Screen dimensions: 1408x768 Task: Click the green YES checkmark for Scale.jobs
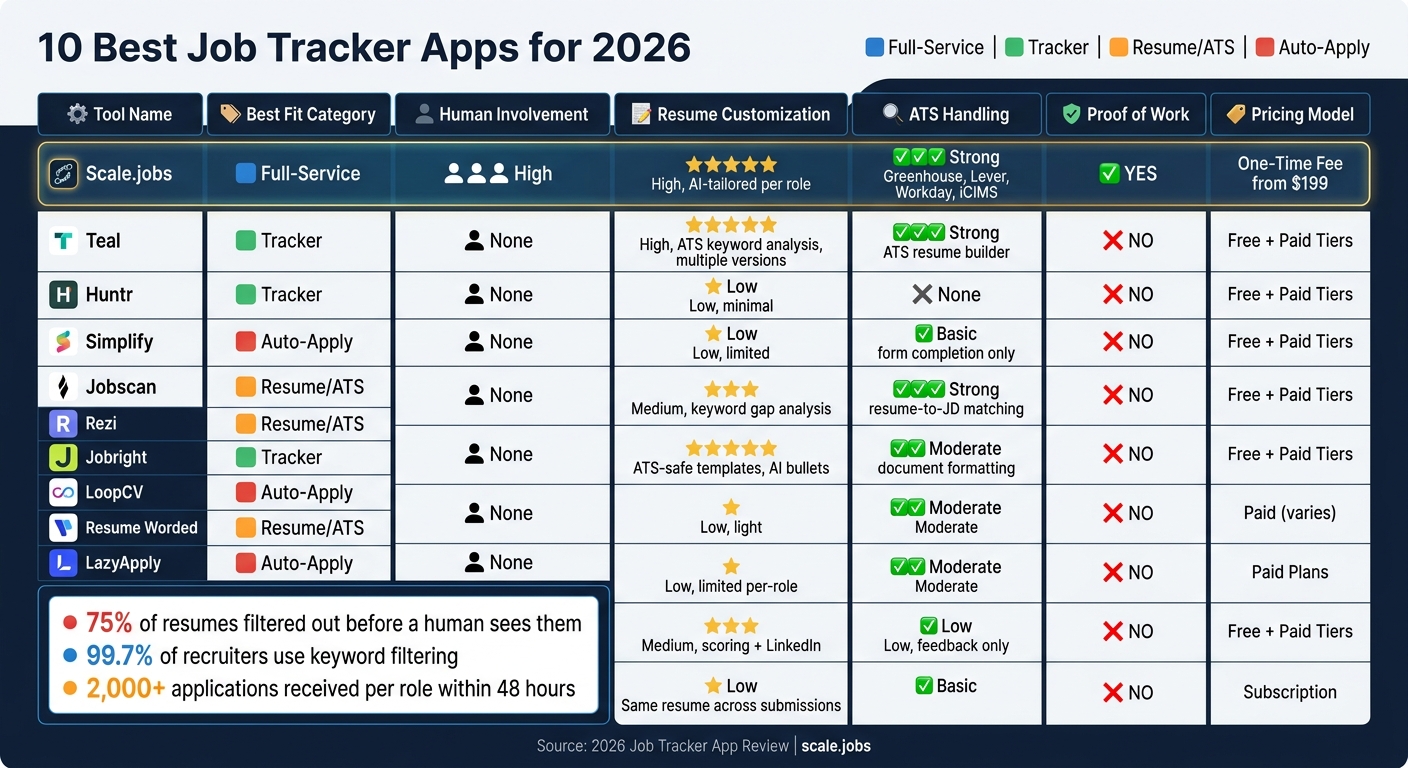tap(1108, 174)
